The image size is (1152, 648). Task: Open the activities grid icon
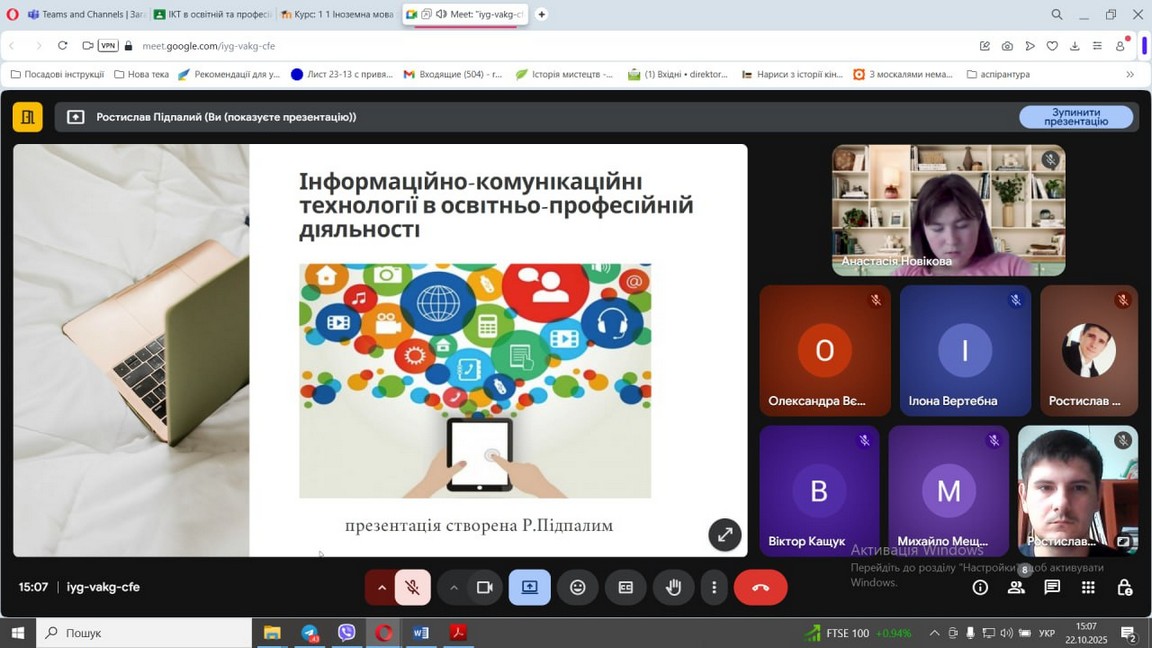click(1088, 588)
